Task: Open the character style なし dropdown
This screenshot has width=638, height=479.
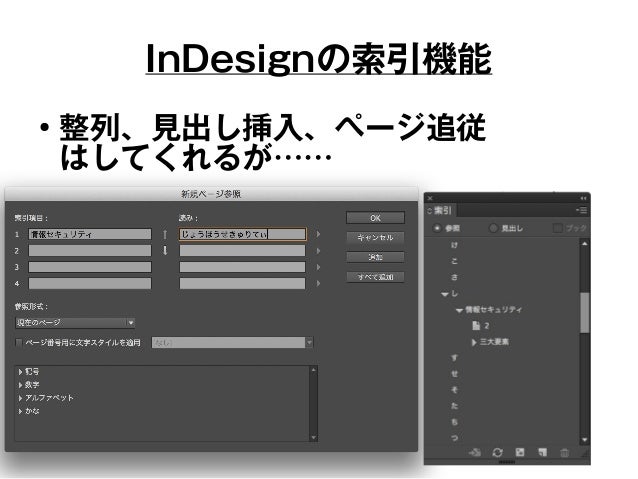Action: point(232,343)
